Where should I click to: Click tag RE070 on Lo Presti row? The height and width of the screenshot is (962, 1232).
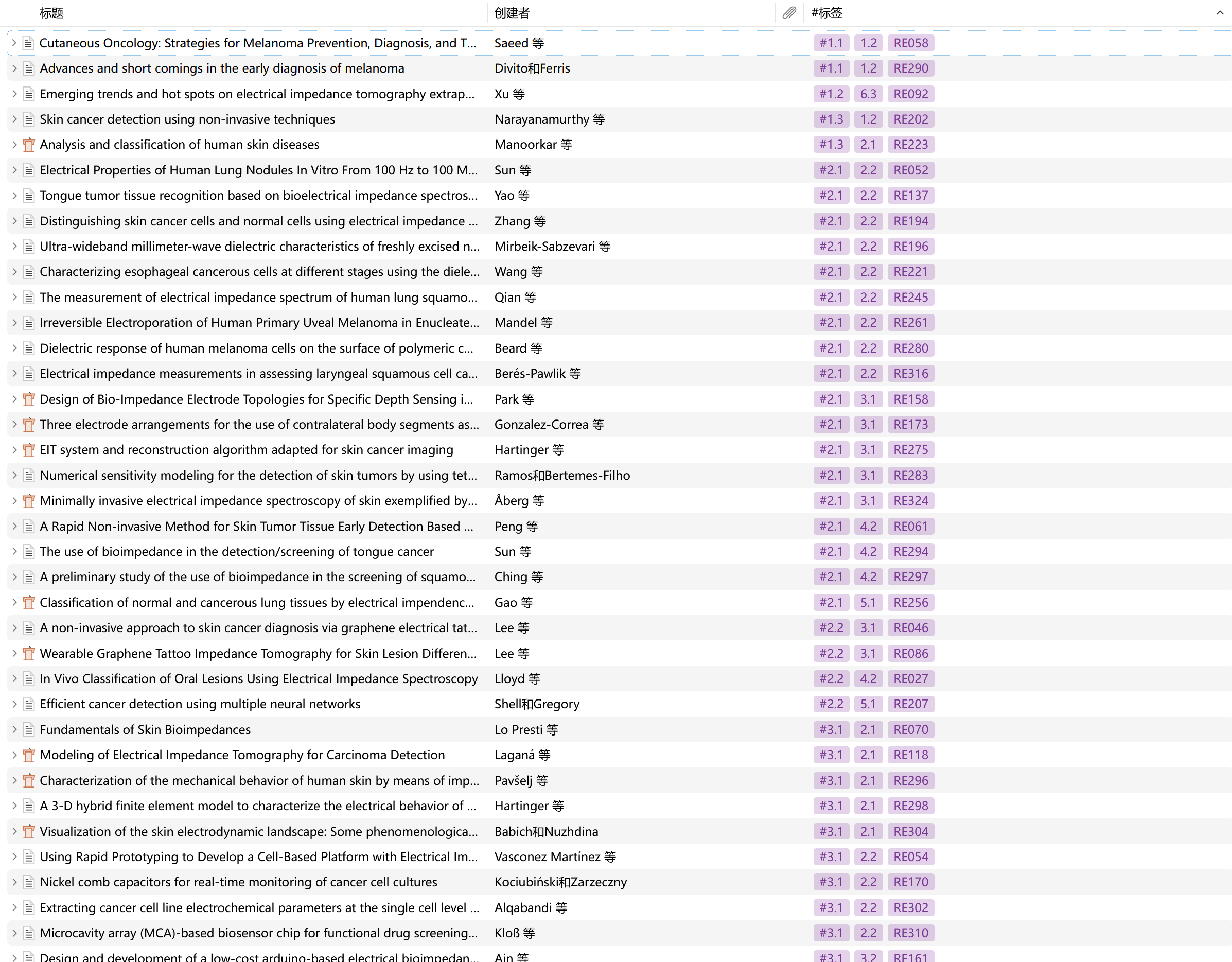pos(910,729)
